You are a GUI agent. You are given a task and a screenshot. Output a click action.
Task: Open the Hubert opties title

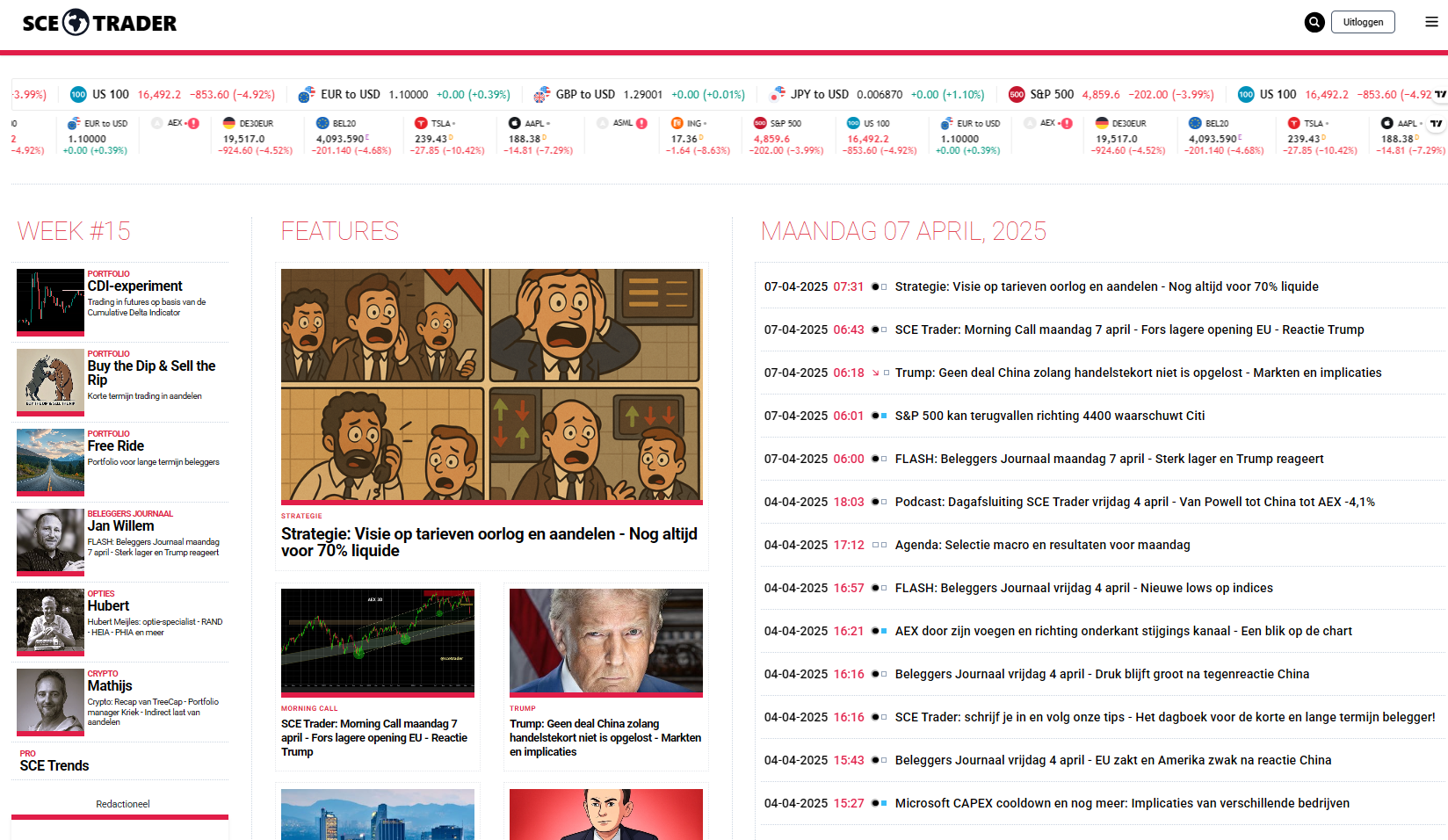coord(109,606)
